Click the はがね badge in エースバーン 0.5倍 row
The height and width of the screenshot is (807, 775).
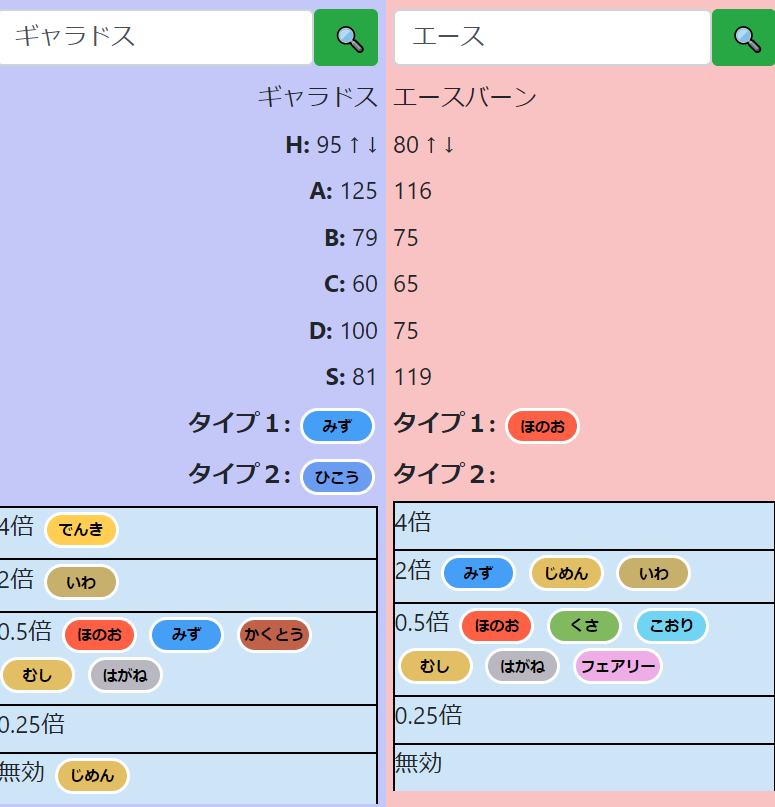pos(522,666)
